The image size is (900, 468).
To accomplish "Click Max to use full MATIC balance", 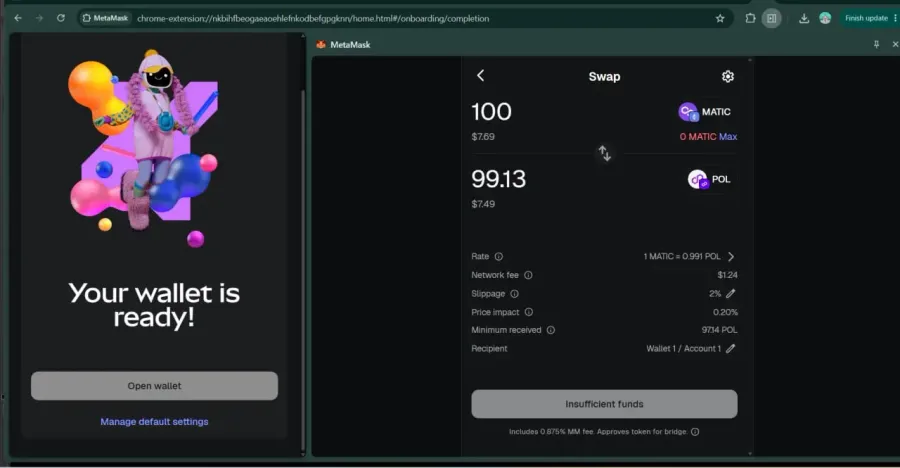I will [728, 137].
